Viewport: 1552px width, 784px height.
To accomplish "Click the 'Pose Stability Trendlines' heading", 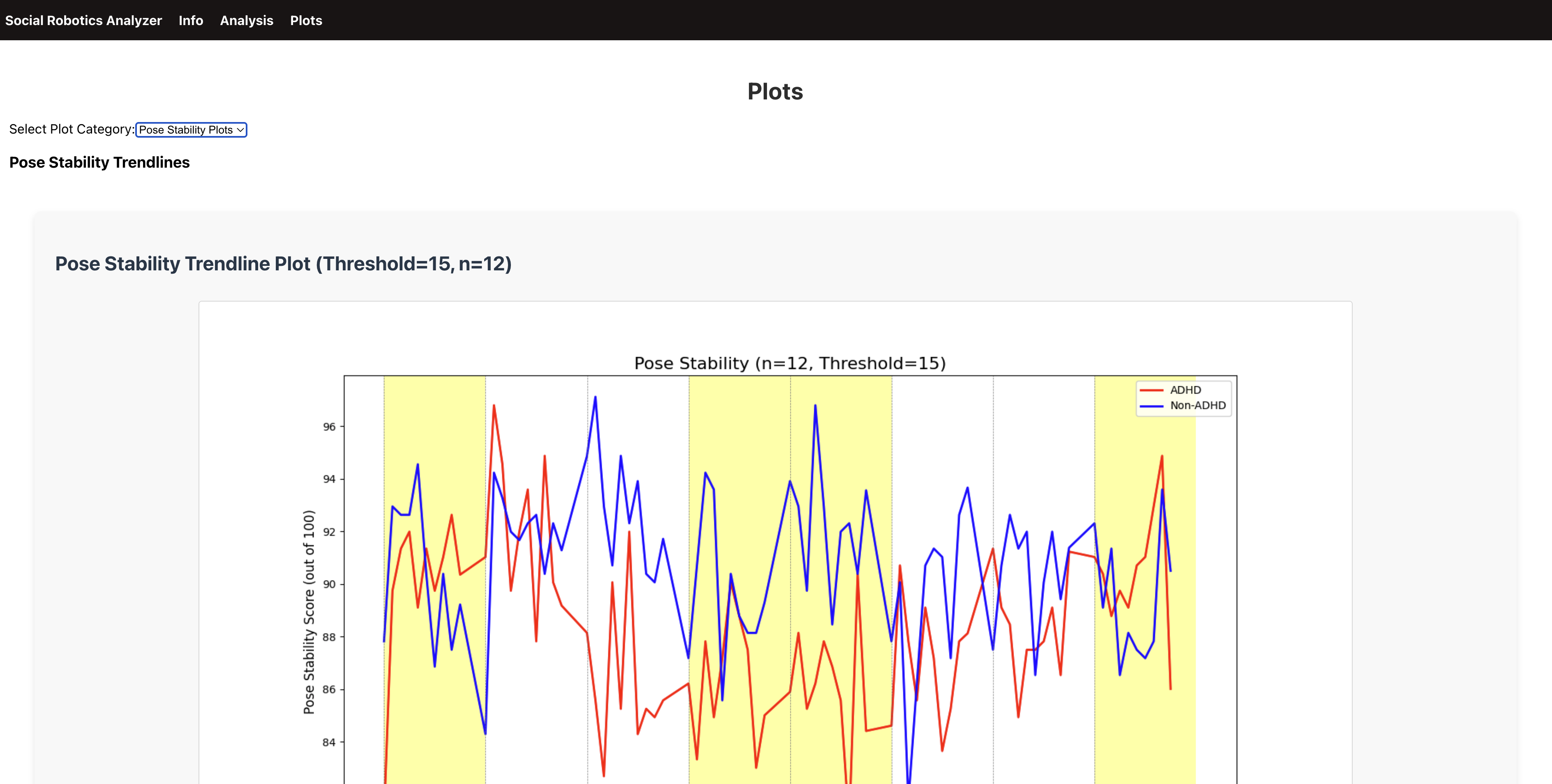I will point(99,163).
